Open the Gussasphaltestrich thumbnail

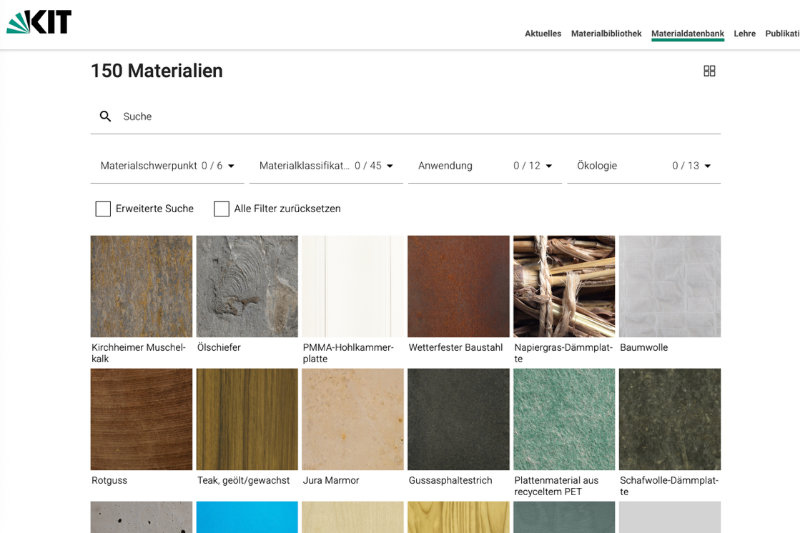click(458, 419)
